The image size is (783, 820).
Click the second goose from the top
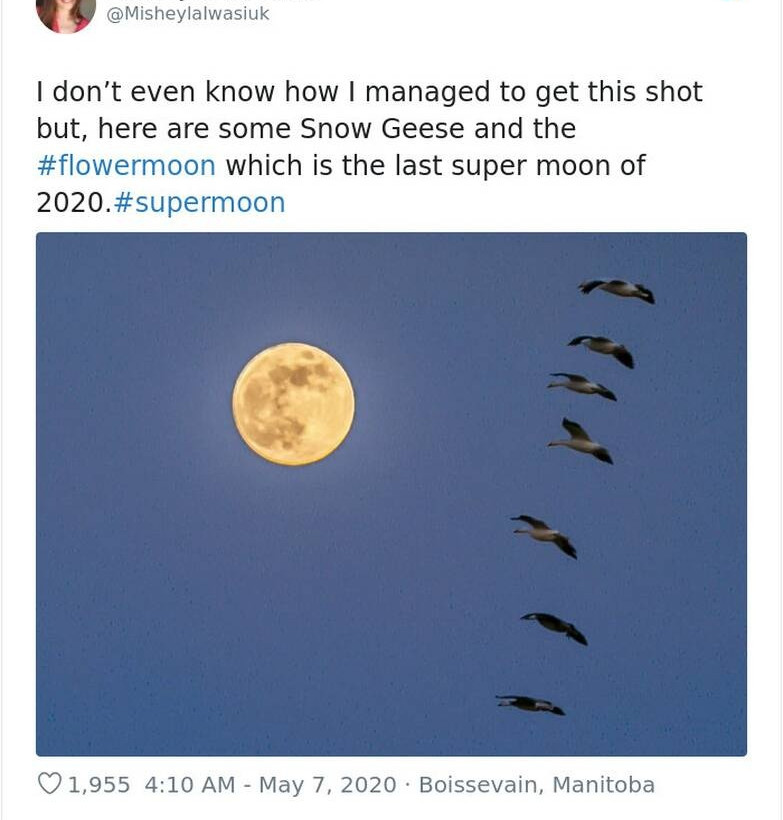[x=603, y=349]
